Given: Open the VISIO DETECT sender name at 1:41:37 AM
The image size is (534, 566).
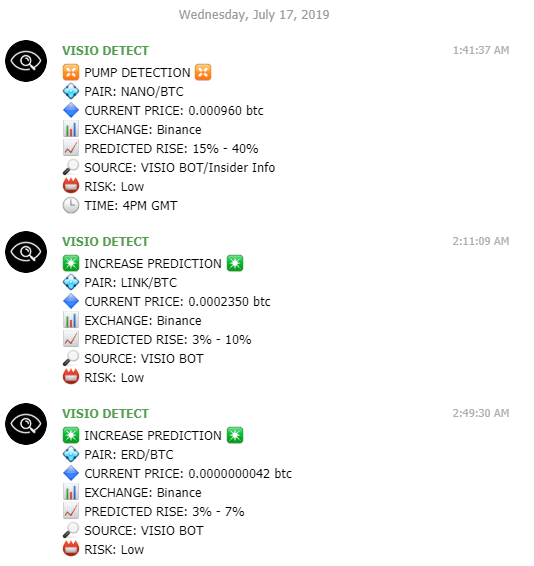Looking at the screenshot, I should point(105,51).
